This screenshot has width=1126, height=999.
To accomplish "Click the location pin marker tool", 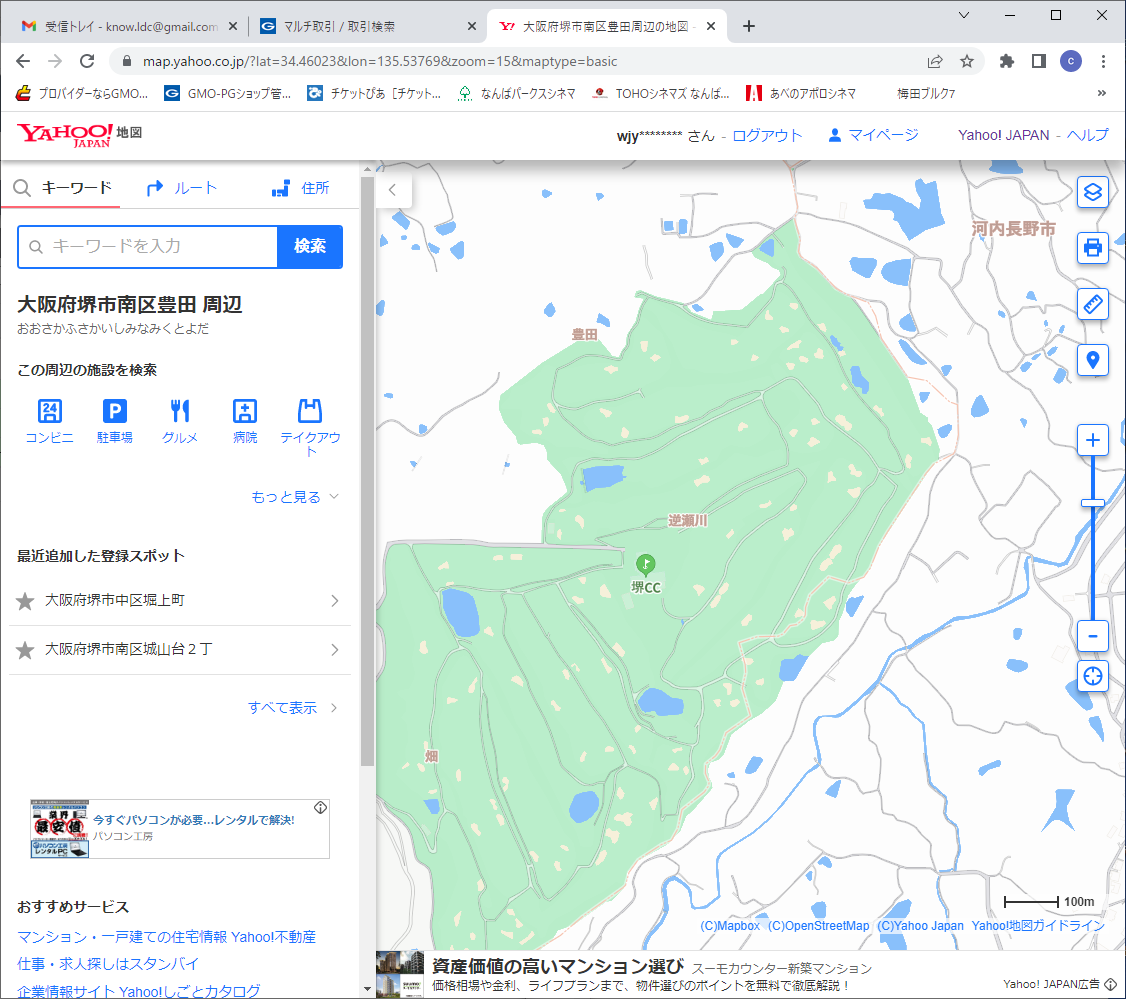I will (1093, 359).
